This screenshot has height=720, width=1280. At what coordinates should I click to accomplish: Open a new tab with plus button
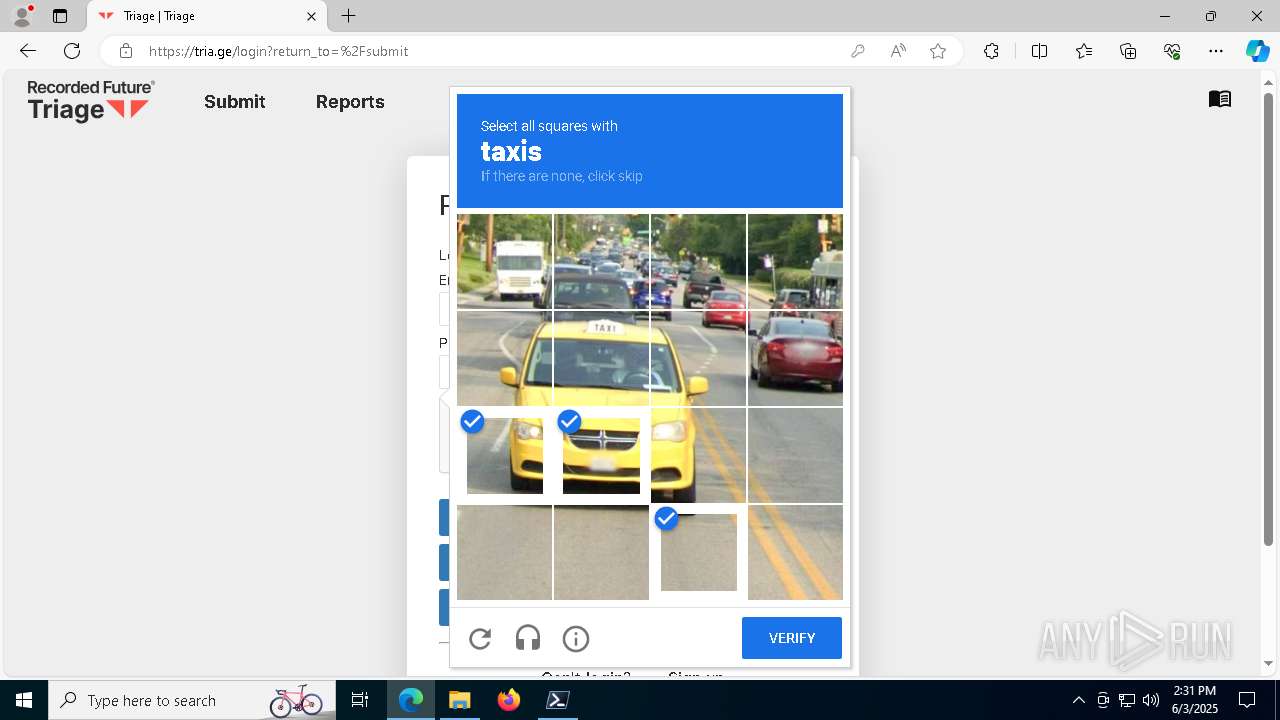[348, 16]
